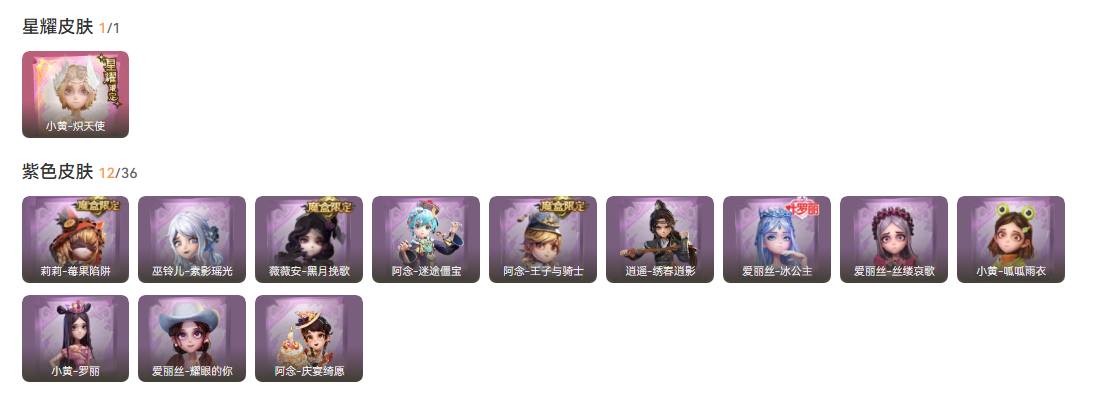The width and height of the screenshot is (1100, 402).
Task: Select the 阿念-迷途僵宝 skin
Action: [426, 239]
